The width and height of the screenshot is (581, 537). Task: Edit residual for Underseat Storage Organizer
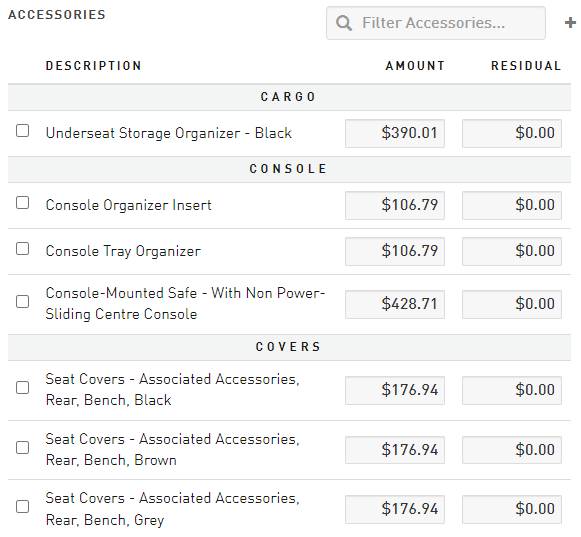tap(512, 133)
